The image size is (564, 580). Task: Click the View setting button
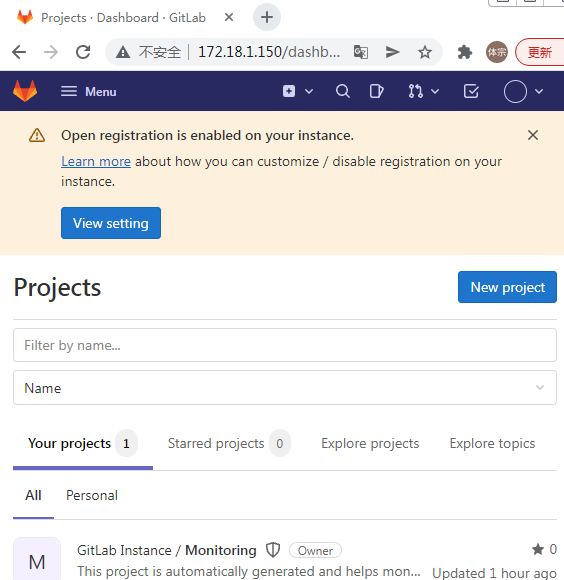(x=111, y=223)
